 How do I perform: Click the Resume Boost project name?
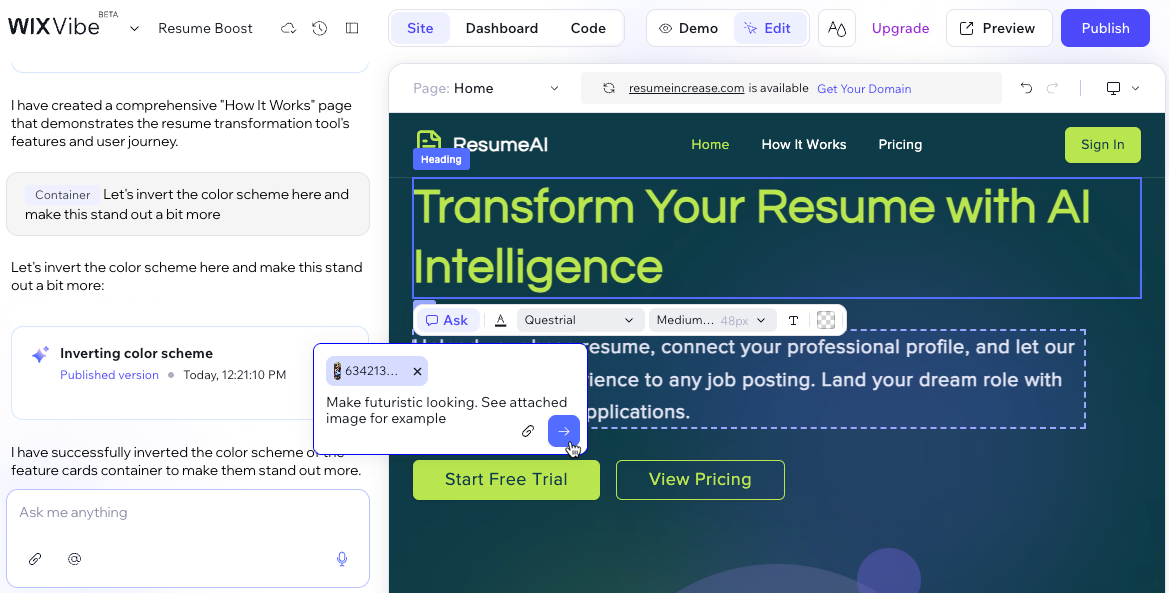coord(205,28)
